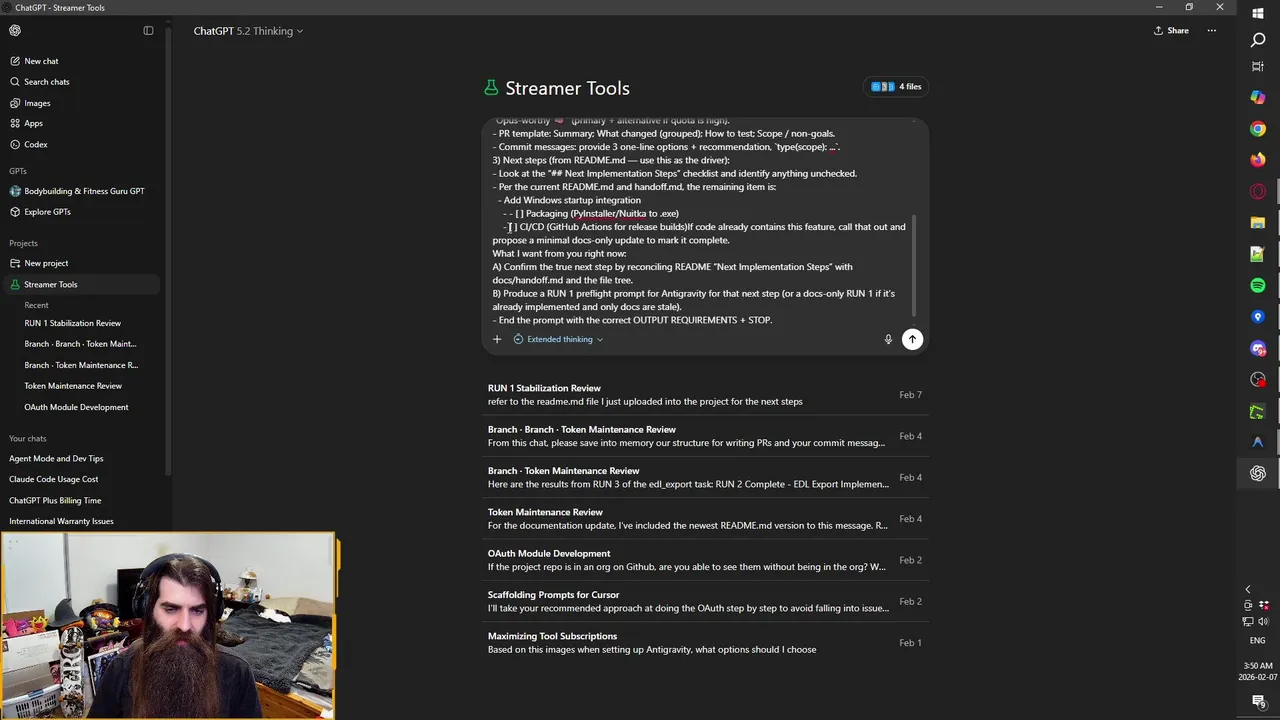Open Branch · Branch · Token Maint... sidebar chat

80,344
